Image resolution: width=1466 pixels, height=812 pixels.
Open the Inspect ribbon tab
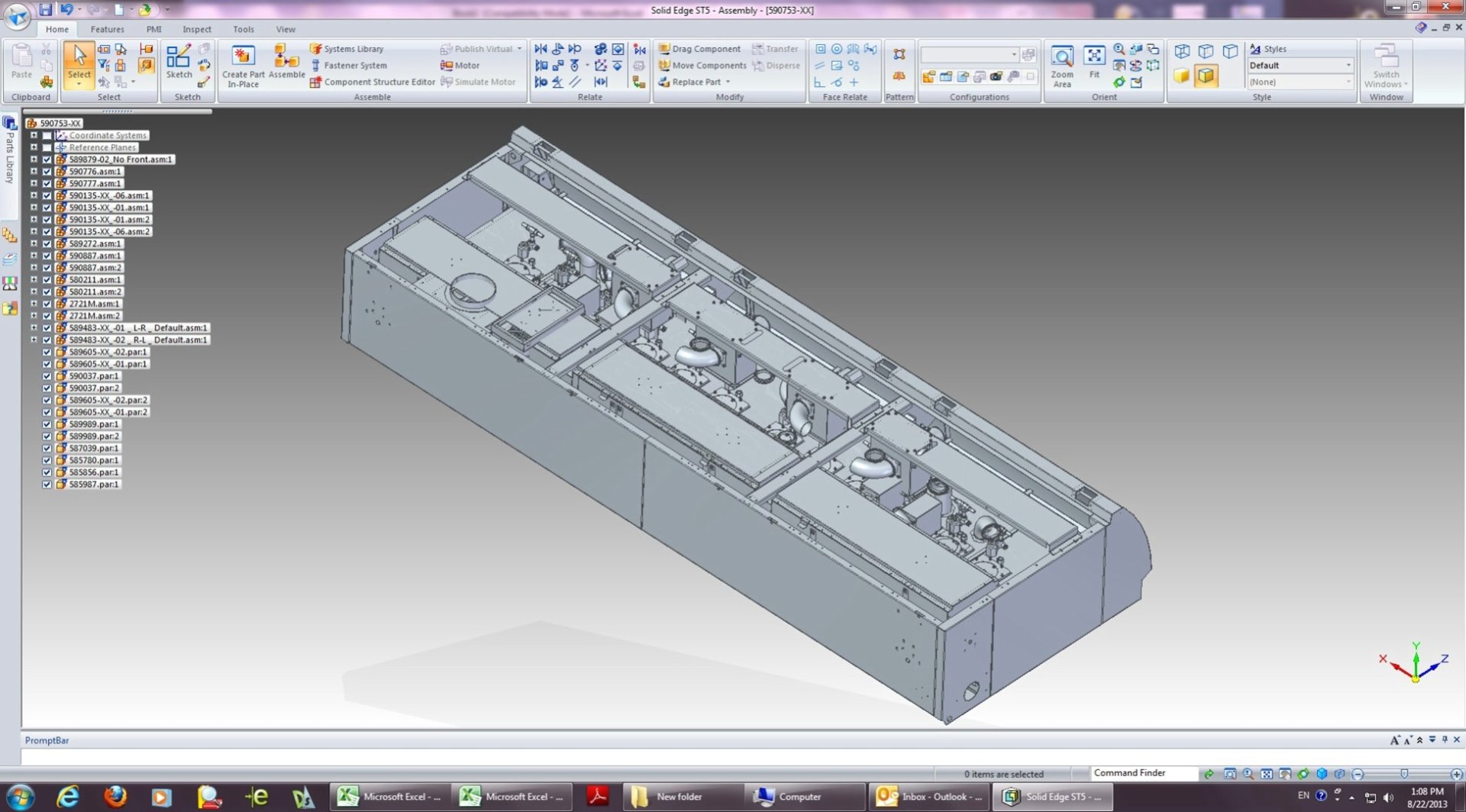(196, 29)
